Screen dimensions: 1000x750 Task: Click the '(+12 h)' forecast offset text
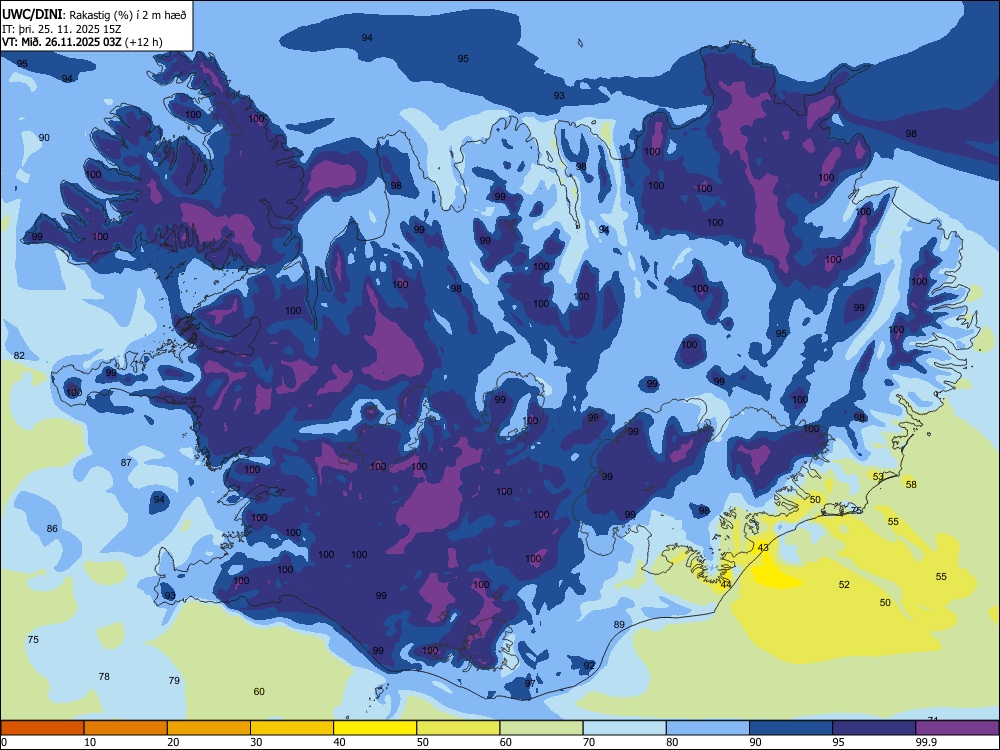[144, 42]
